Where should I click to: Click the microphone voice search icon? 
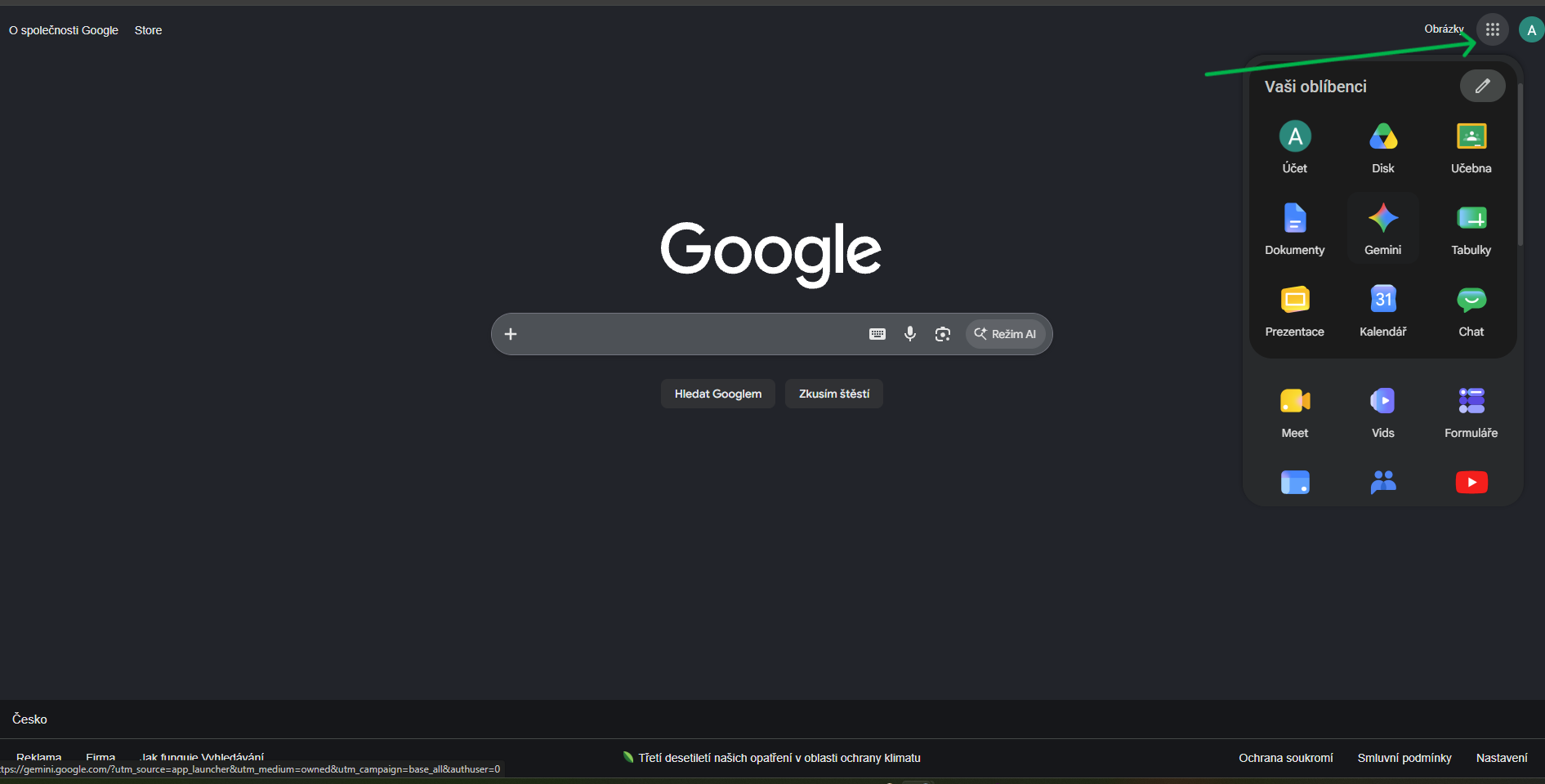click(x=909, y=334)
